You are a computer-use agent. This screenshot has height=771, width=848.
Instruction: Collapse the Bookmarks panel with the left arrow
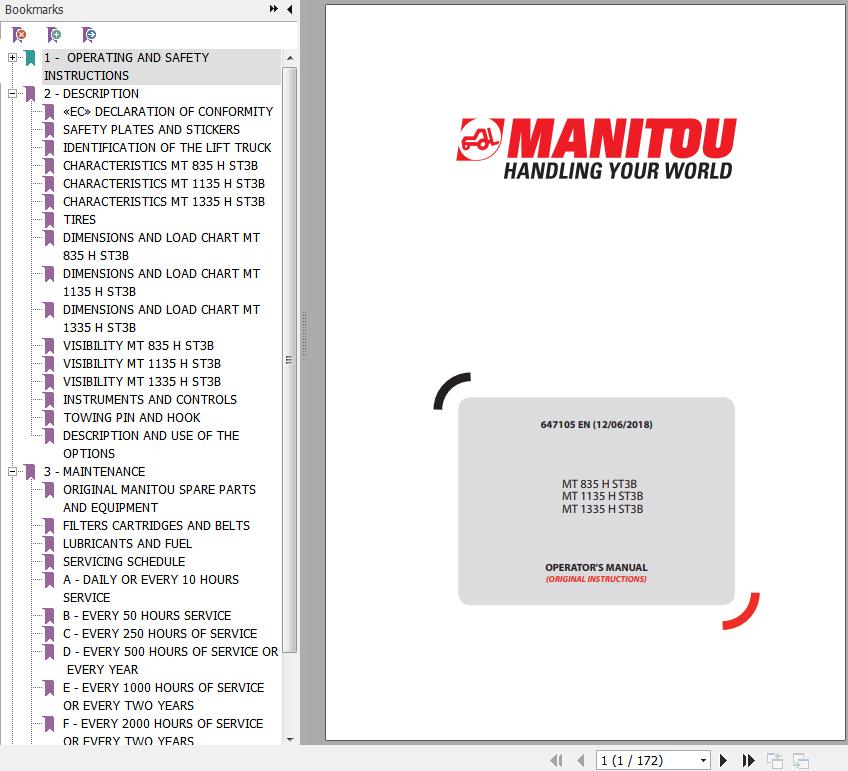click(290, 9)
